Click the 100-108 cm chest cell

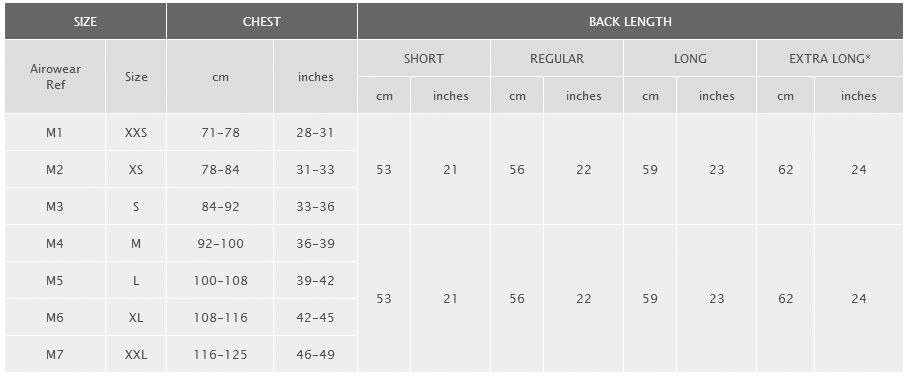click(x=220, y=280)
